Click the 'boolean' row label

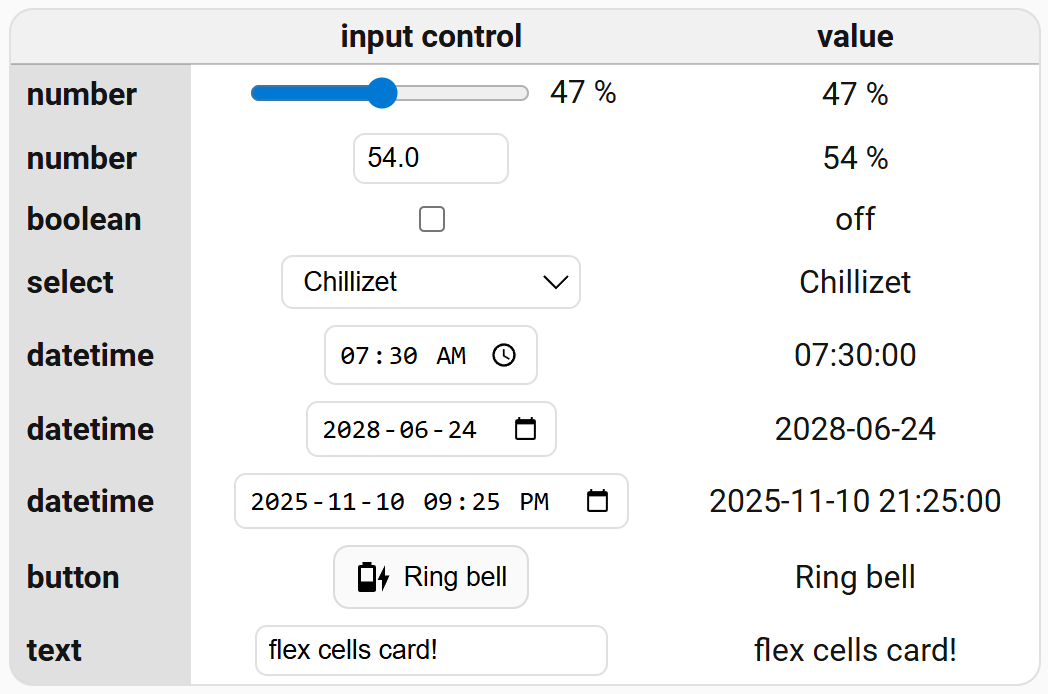pyautogui.click(x=84, y=219)
